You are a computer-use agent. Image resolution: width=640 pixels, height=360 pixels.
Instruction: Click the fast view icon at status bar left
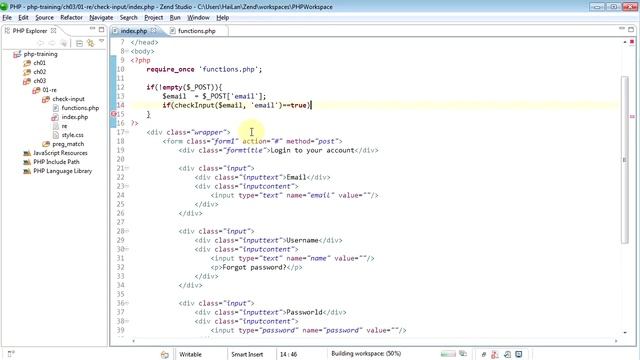click(x=11, y=354)
